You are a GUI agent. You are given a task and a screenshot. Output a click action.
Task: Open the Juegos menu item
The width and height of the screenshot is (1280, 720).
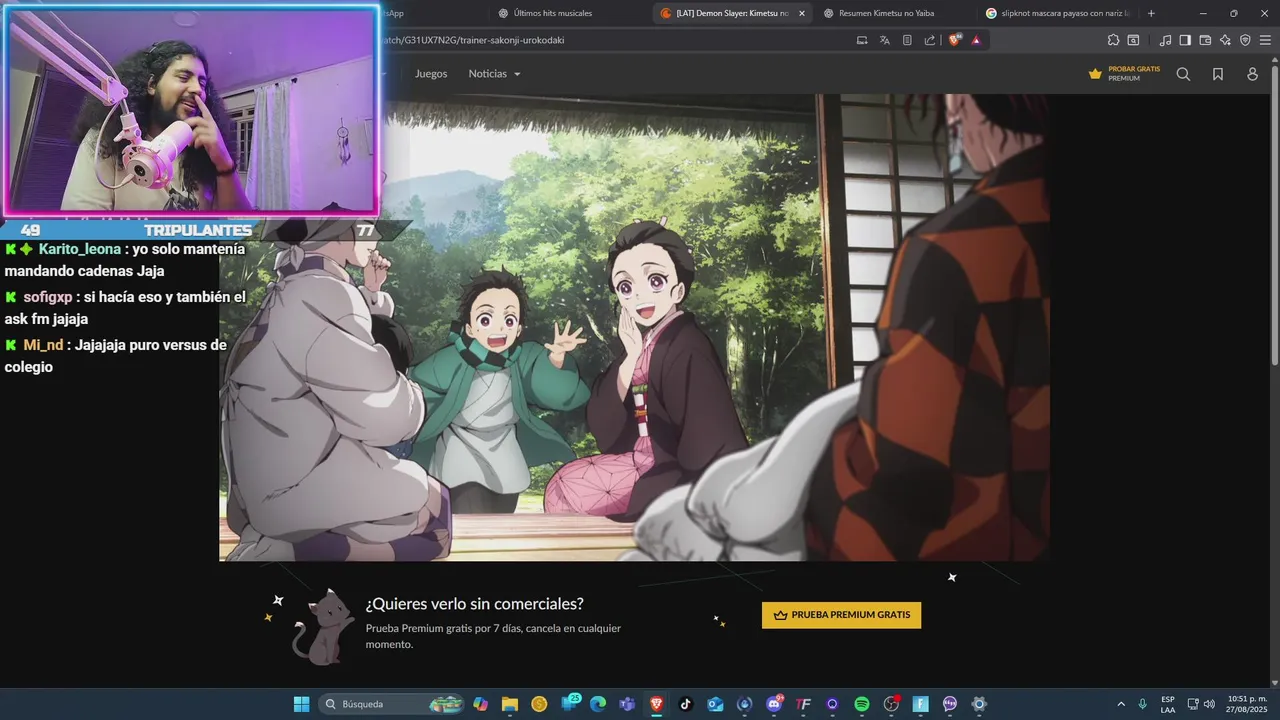click(431, 74)
